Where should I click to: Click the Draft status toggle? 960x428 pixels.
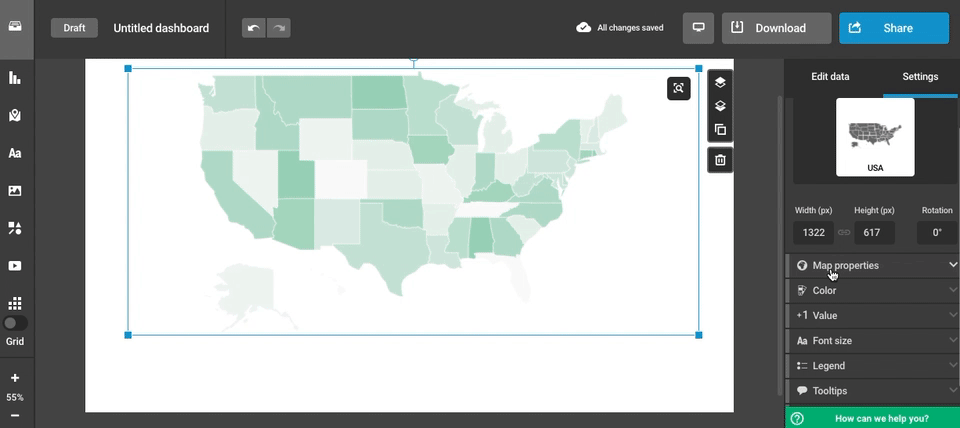74,28
